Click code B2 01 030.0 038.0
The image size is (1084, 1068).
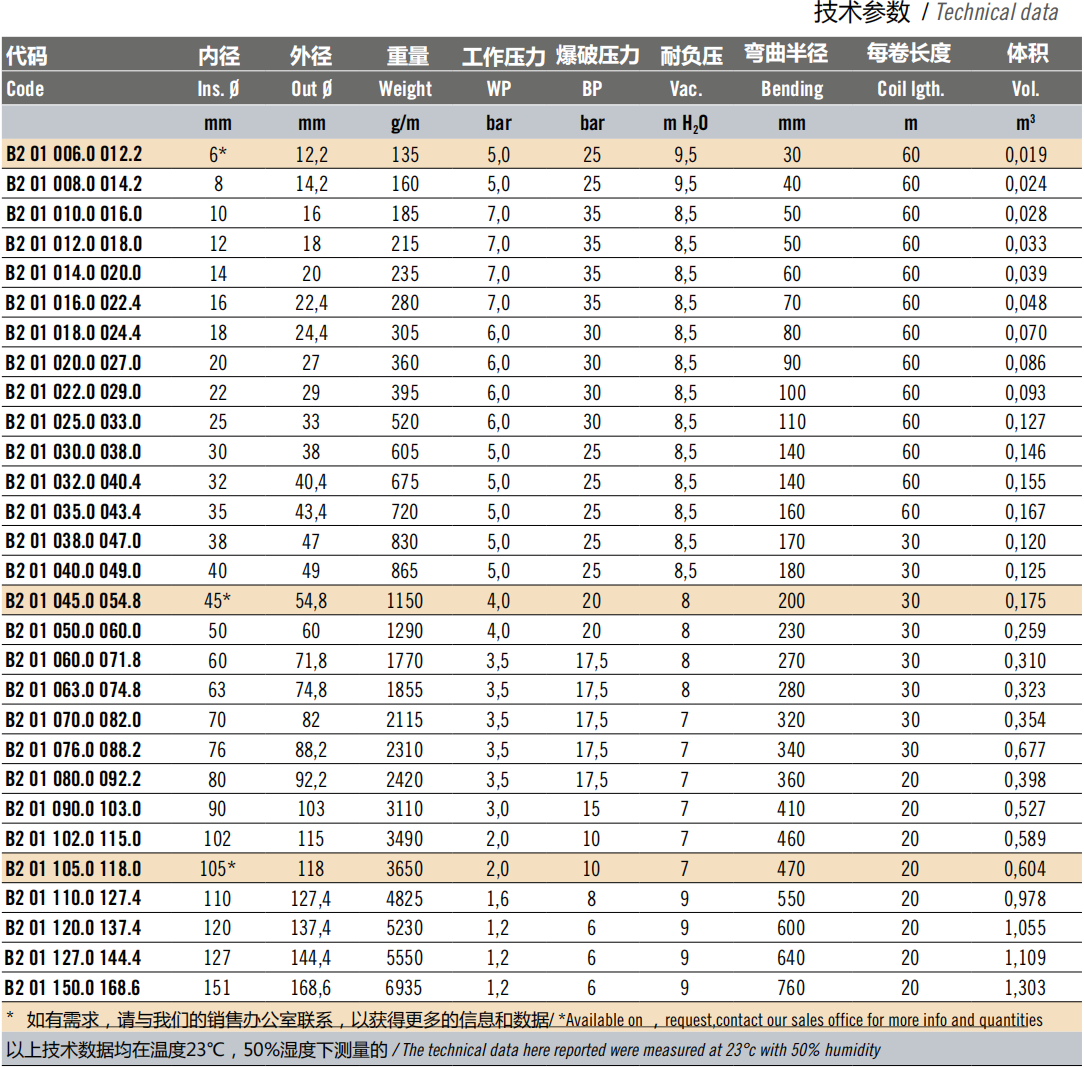(73, 451)
